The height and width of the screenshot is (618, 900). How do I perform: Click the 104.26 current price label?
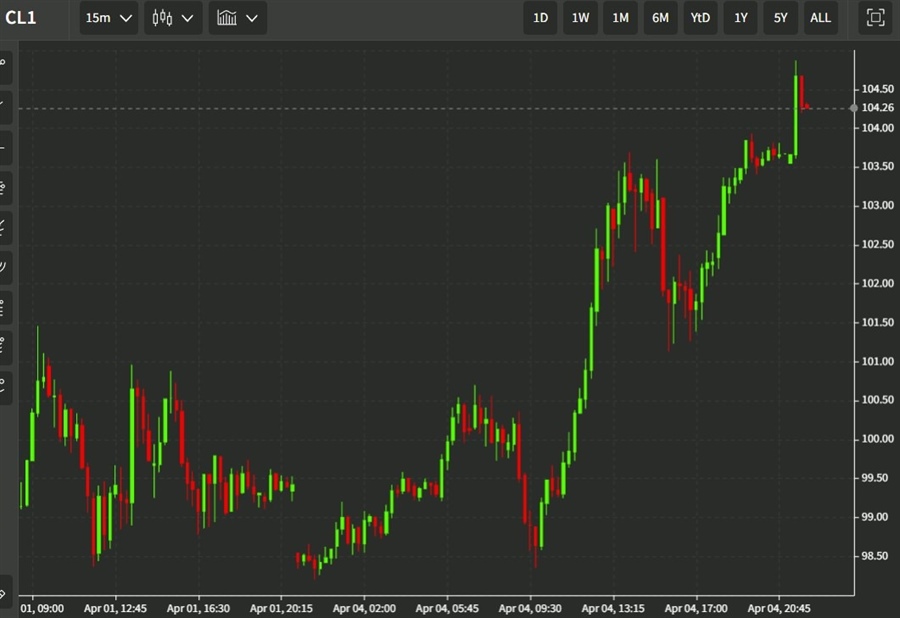click(878, 108)
